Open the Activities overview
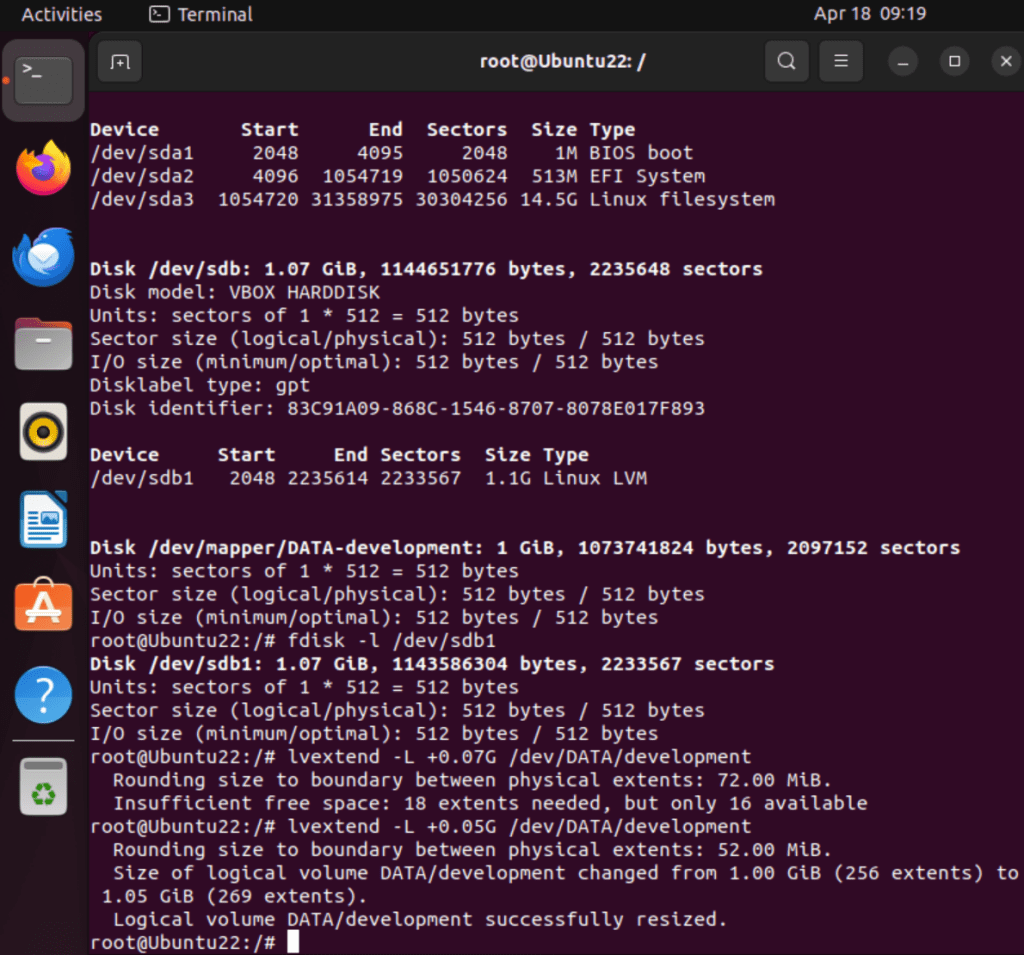This screenshot has height=955, width=1024. pos(62,14)
